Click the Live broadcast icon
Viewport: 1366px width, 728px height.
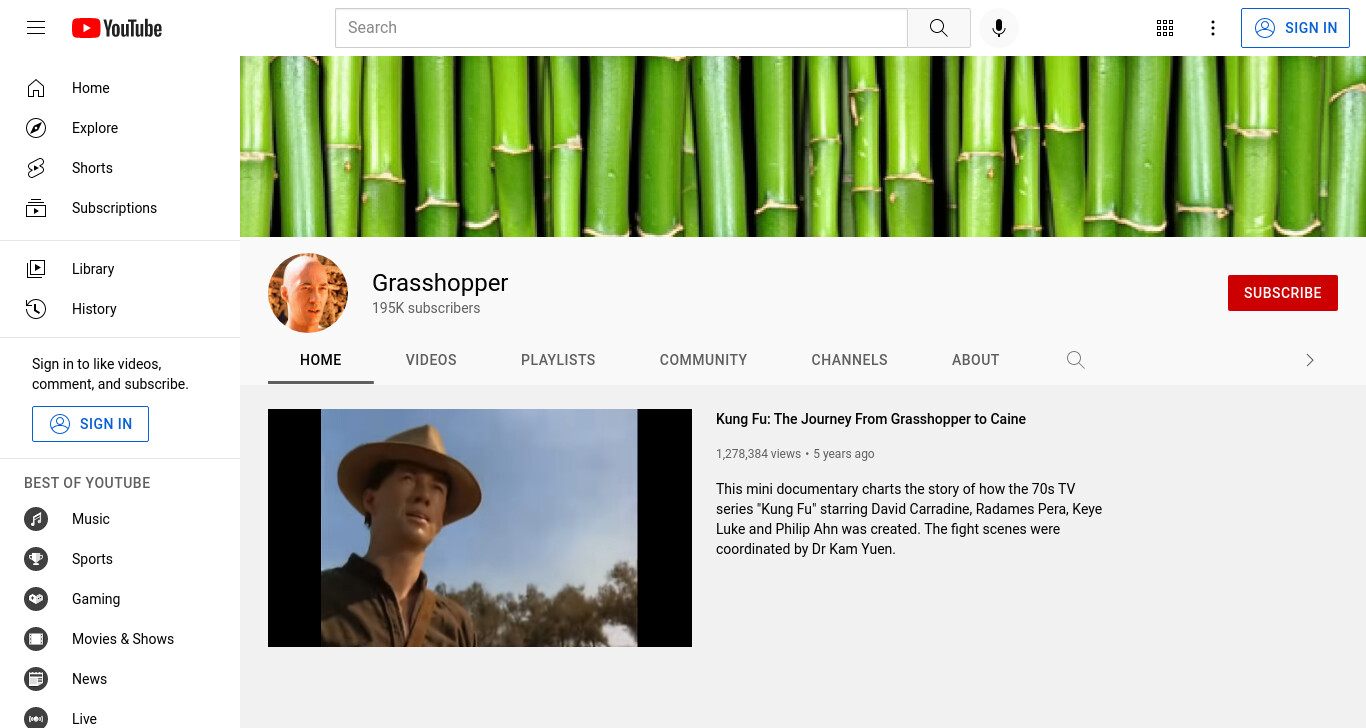pyautogui.click(x=36, y=719)
